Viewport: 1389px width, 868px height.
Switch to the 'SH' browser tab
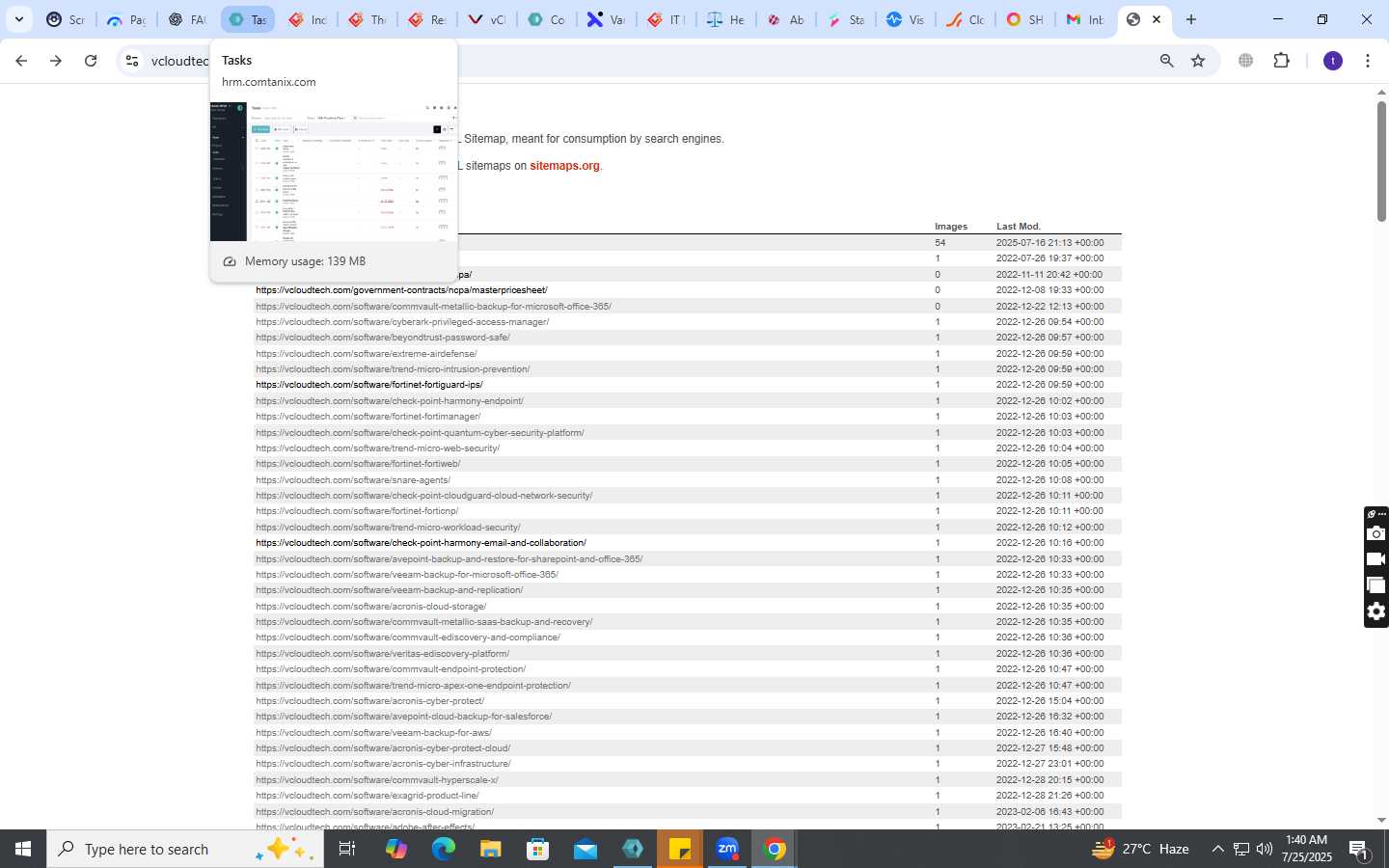1024,19
